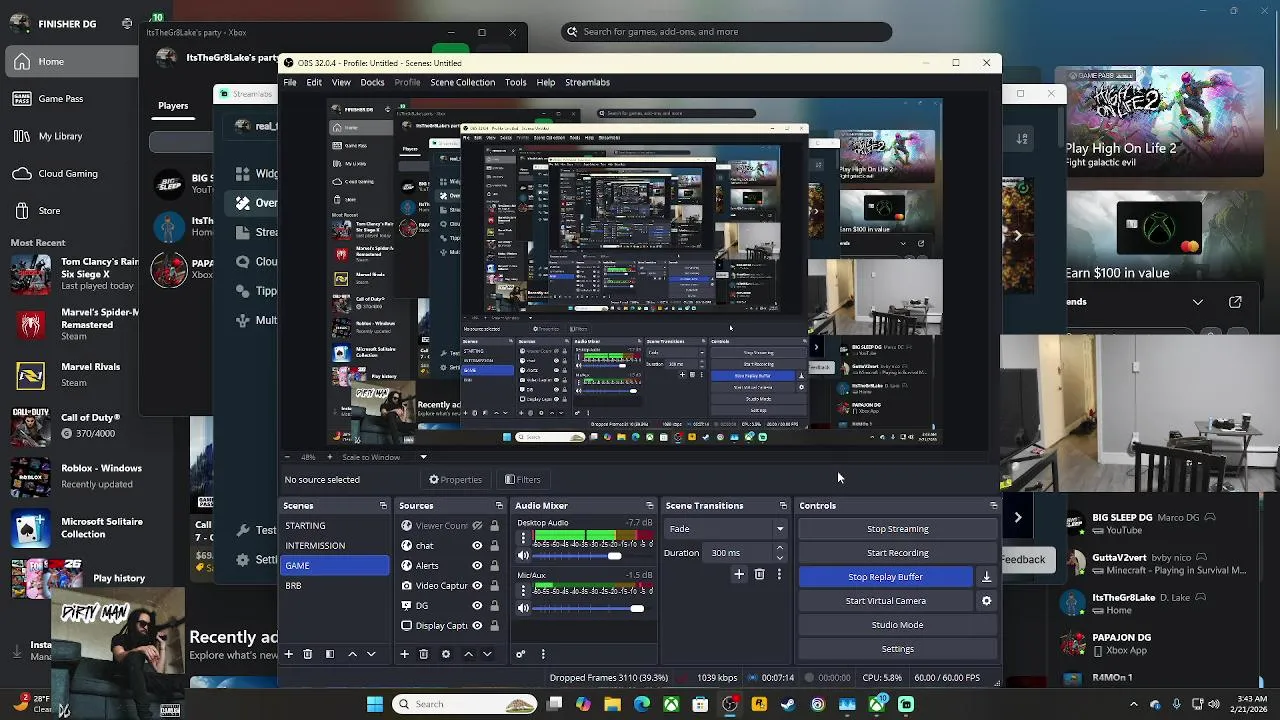Viewport: 1280px width, 720px height.
Task: Hide the DG source
Action: pos(477,606)
